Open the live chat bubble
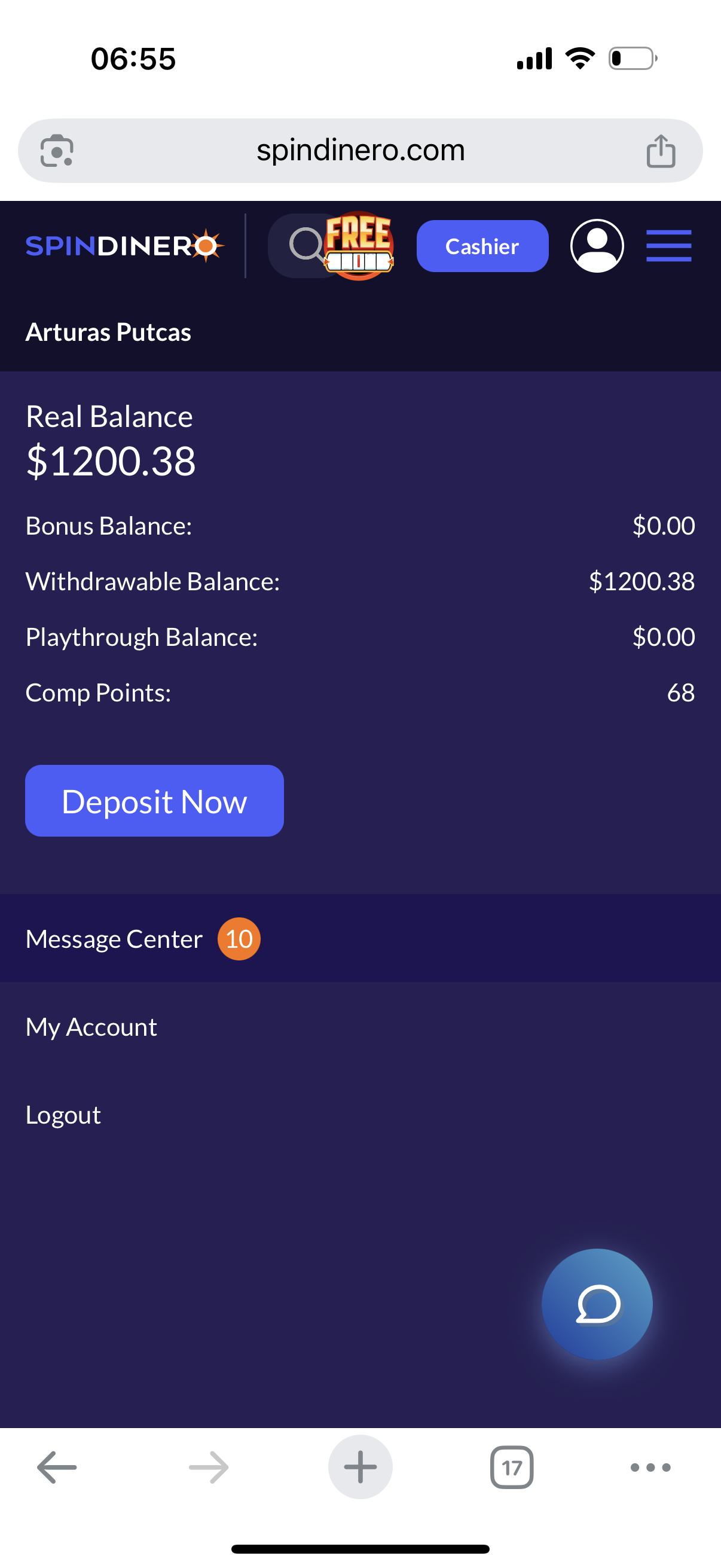 597,1303
